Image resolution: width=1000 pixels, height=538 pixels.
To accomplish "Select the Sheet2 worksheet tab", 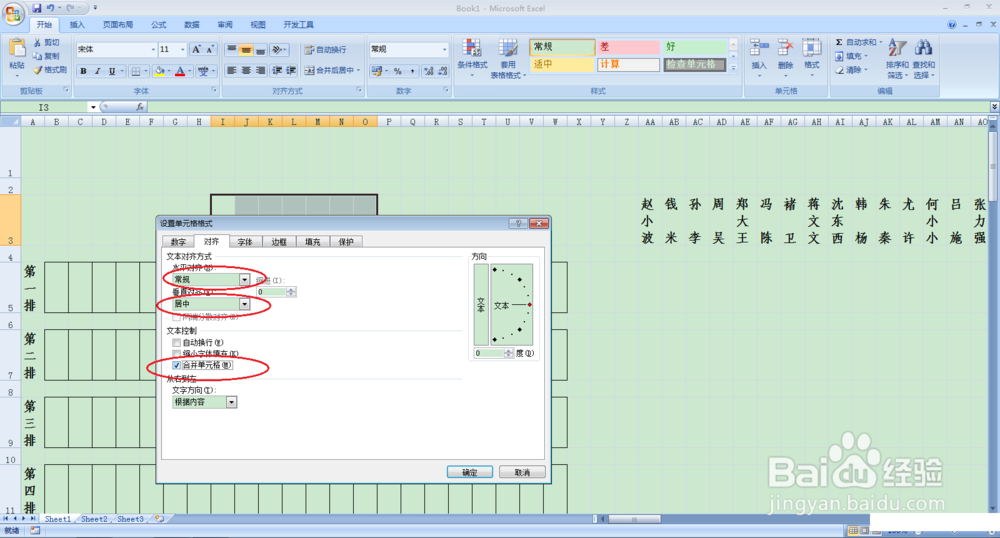I will coord(94,519).
